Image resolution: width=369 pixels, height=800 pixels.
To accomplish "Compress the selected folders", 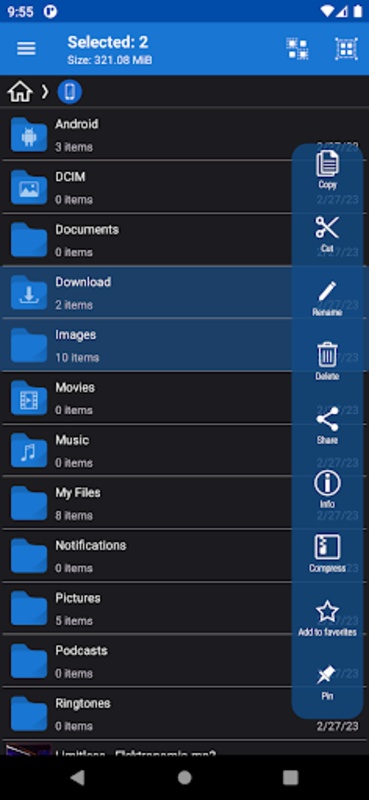I will pos(327,553).
